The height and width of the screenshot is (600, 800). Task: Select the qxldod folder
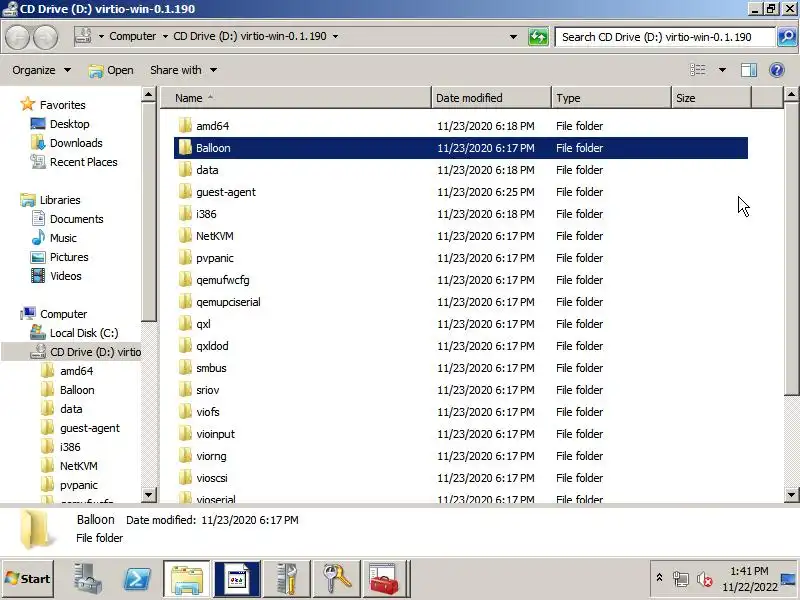[x=461, y=346]
